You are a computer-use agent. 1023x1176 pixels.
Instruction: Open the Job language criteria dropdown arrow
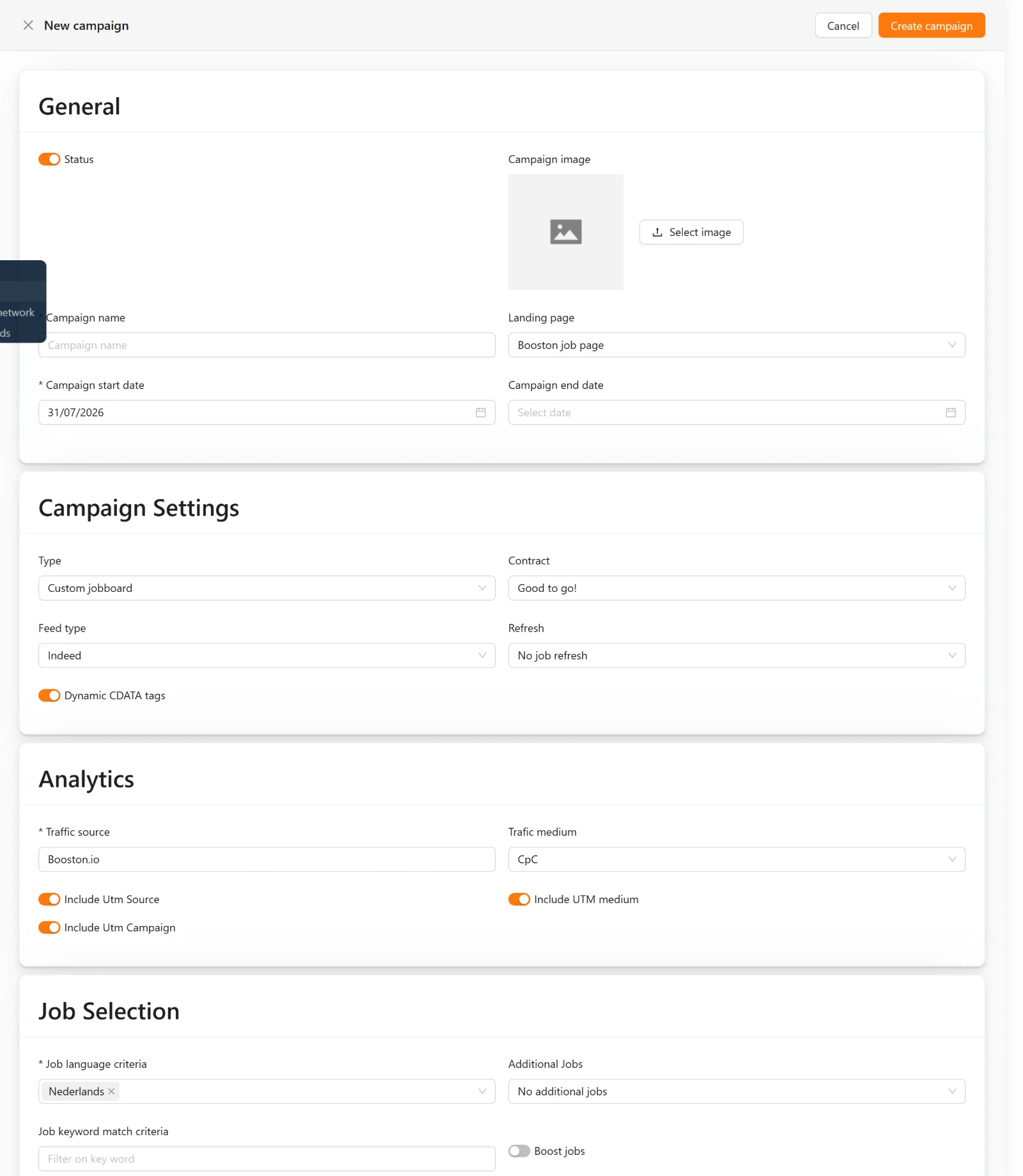click(x=482, y=1092)
